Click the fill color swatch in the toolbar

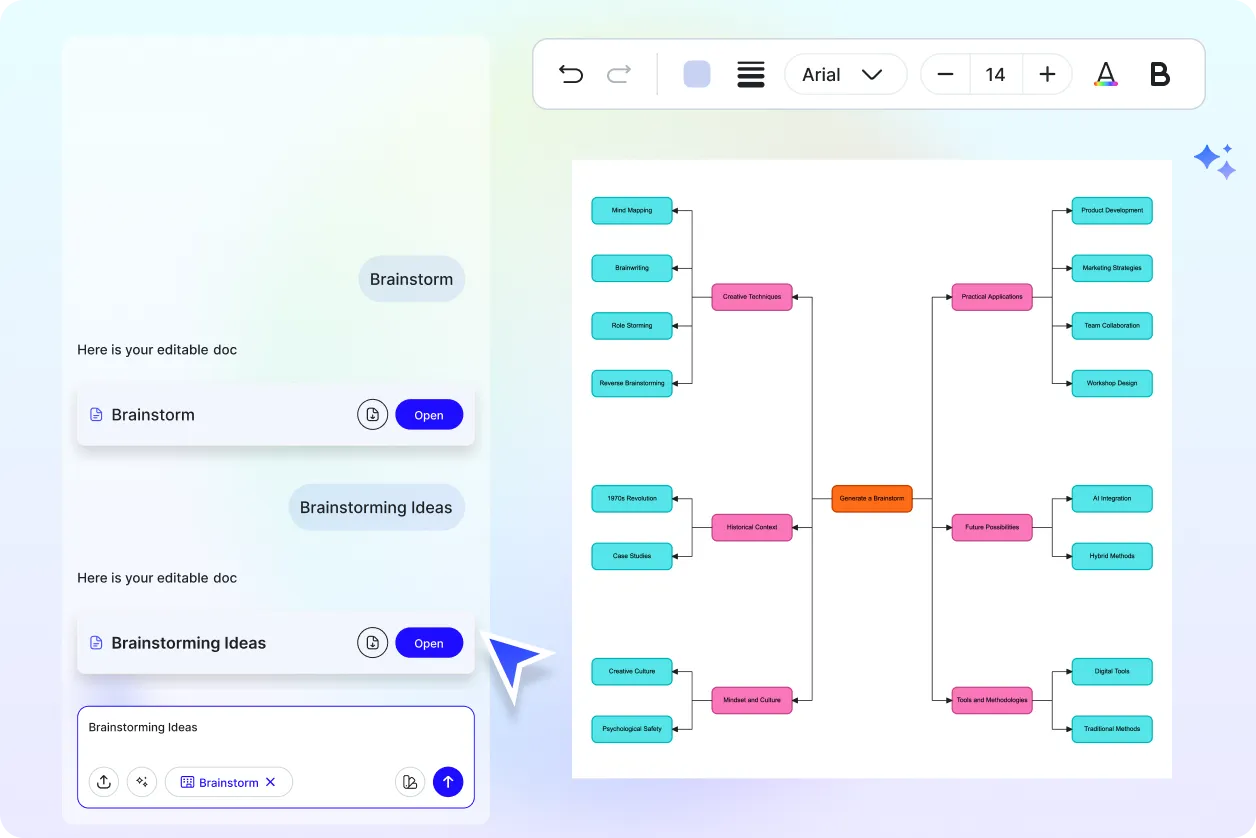tap(696, 74)
